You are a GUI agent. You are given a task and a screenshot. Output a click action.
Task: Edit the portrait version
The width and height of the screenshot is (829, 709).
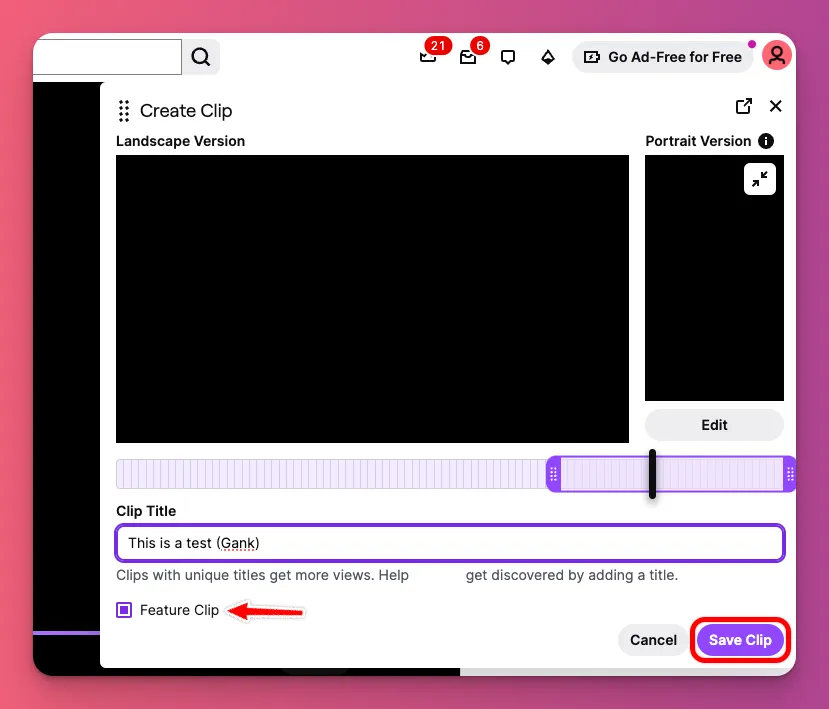pos(713,424)
